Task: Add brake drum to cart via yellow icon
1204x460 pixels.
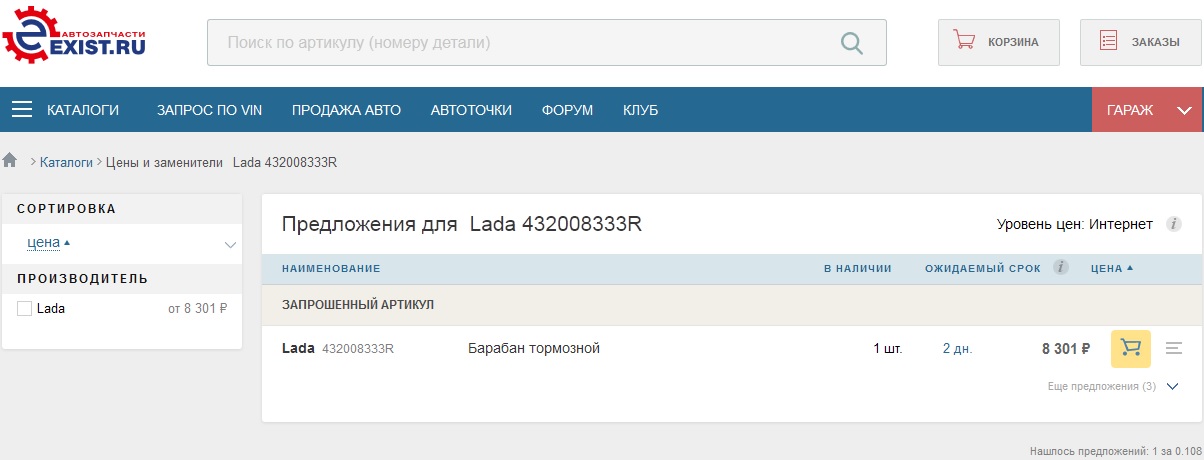Action: 1131,348
